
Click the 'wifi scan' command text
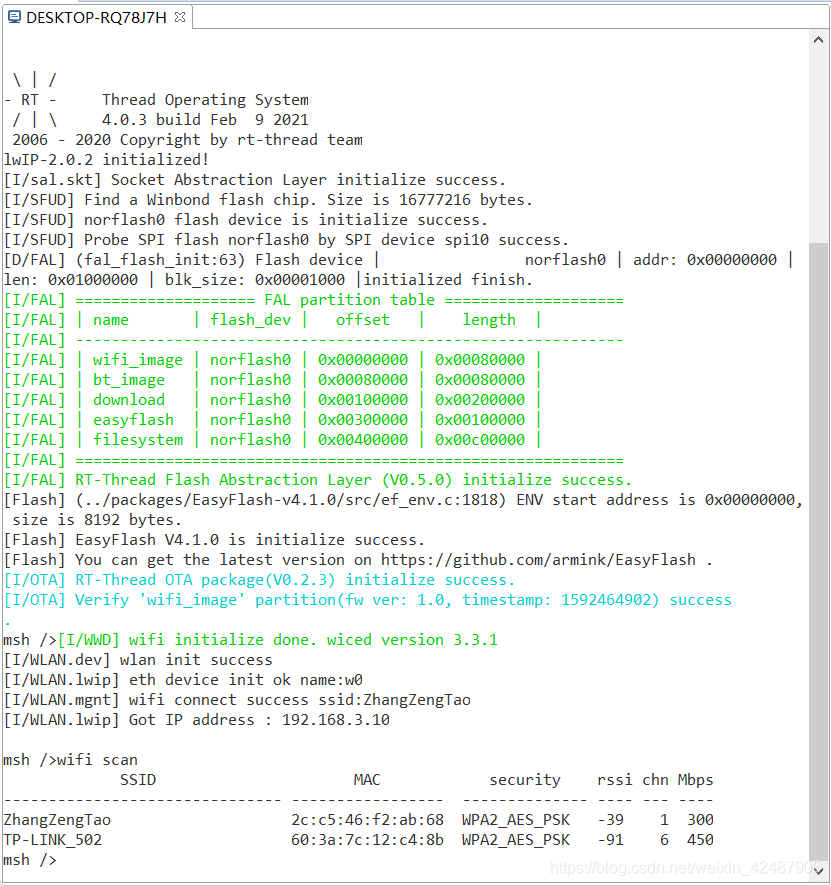(x=97, y=760)
